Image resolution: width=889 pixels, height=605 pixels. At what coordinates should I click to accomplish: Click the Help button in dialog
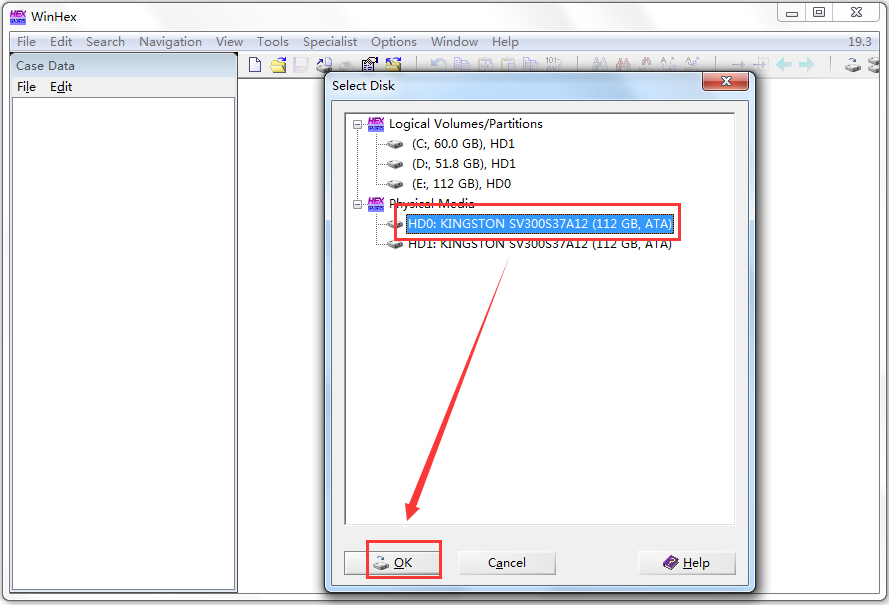[687, 562]
